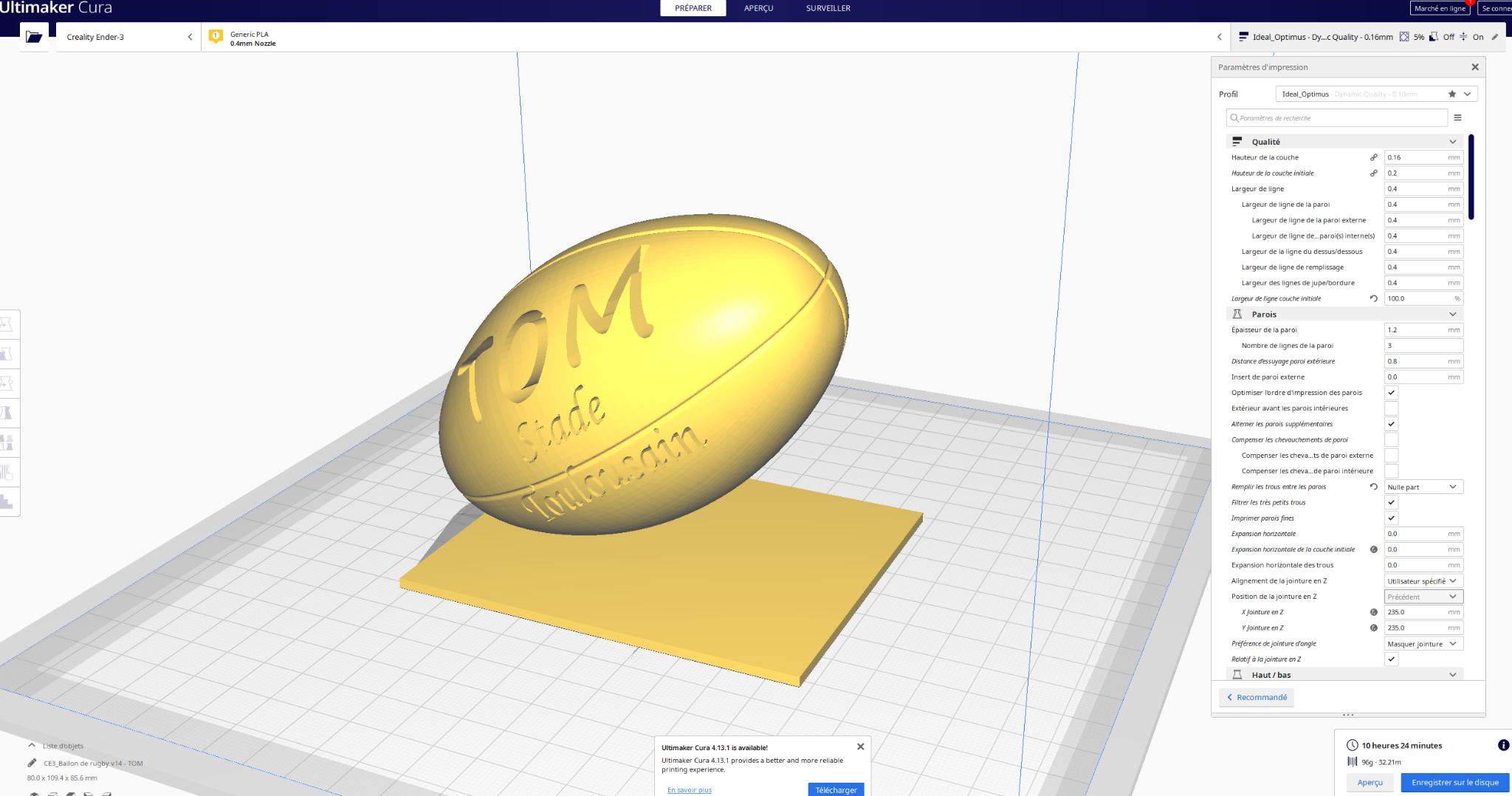The width and height of the screenshot is (1512, 796).
Task: Toggle Optimiser l'ordre d'impression des parois
Action: pyautogui.click(x=1391, y=393)
